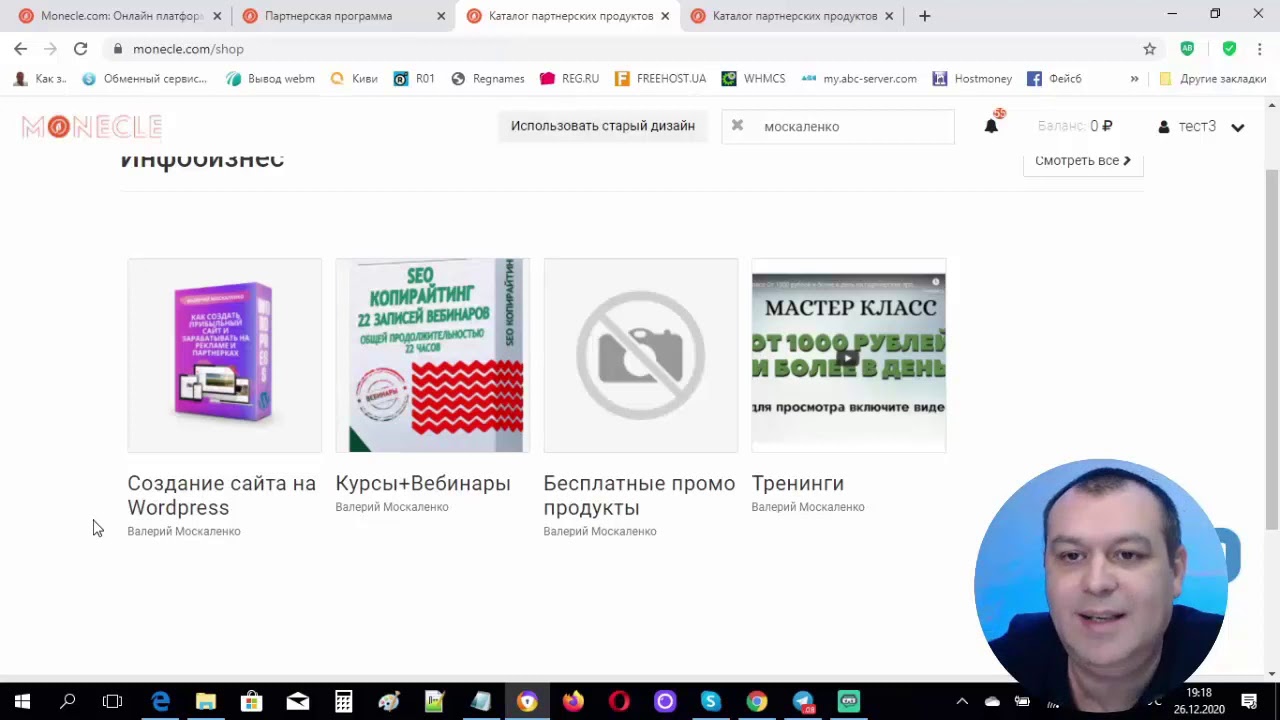Open the REG.RU bookmark
1280x720 pixels.
[x=570, y=78]
